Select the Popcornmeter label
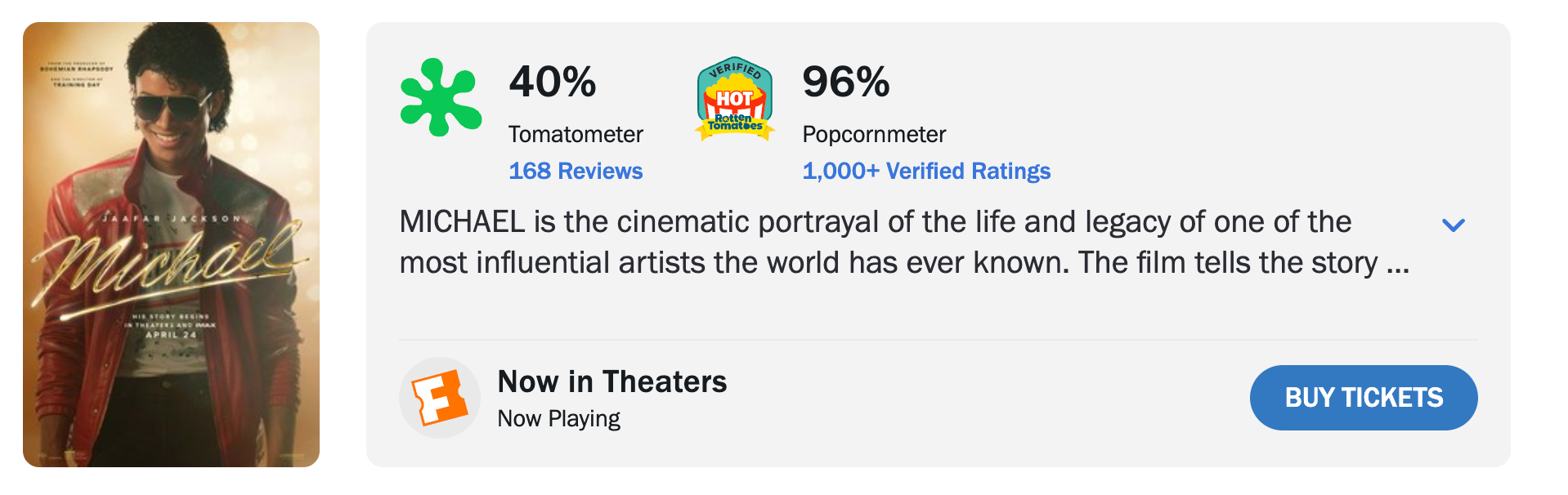 (874, 134)
